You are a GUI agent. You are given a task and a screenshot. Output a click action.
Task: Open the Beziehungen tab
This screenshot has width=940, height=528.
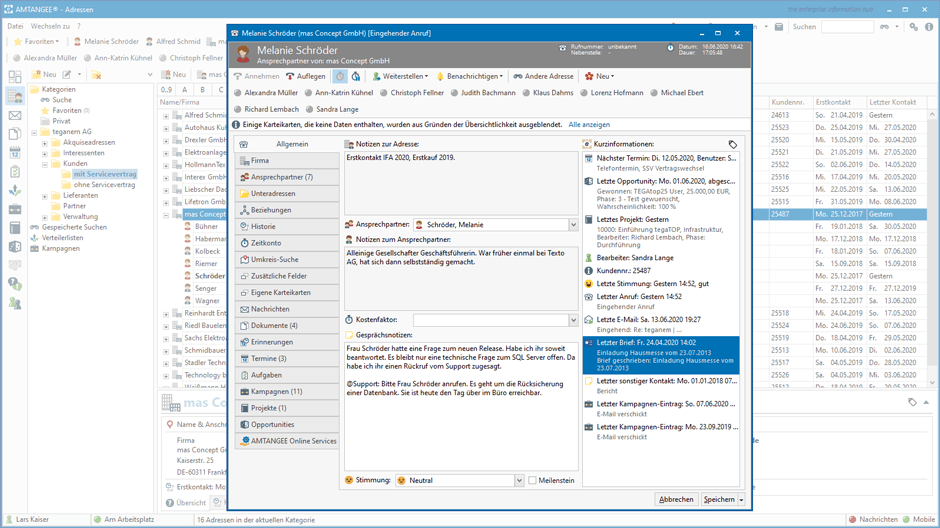[x=287, y=210]
